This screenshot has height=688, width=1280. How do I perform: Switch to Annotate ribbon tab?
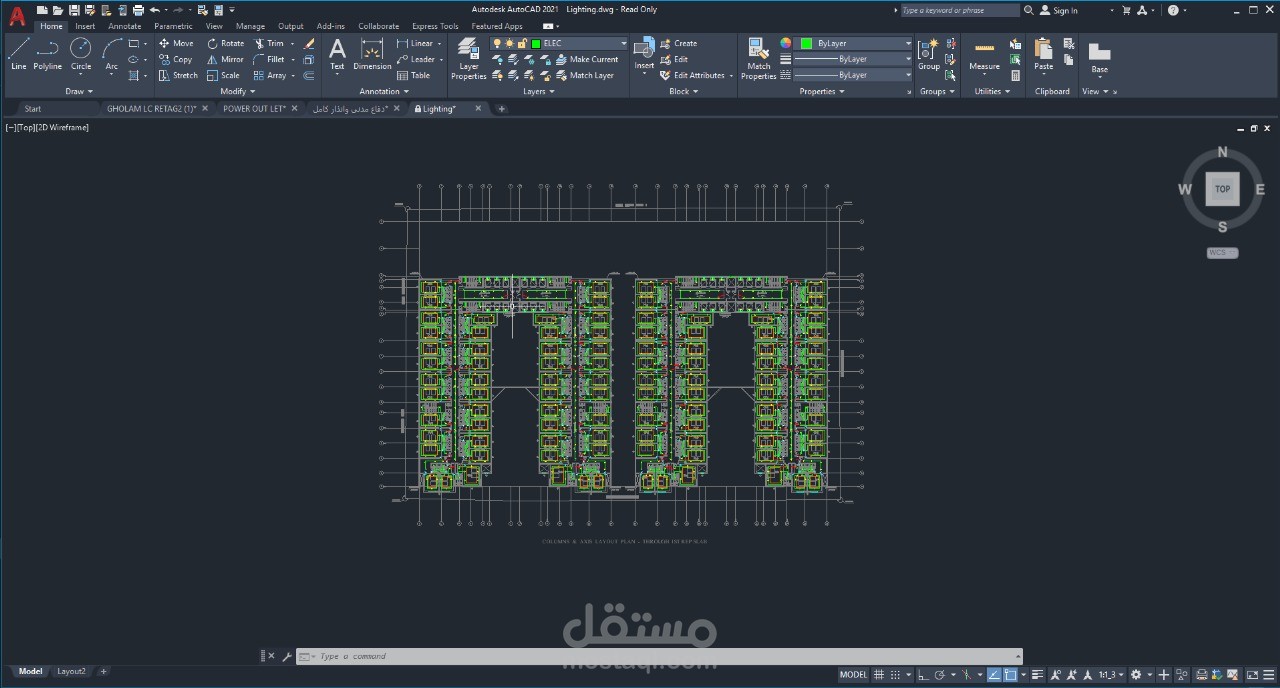(125, 26)
